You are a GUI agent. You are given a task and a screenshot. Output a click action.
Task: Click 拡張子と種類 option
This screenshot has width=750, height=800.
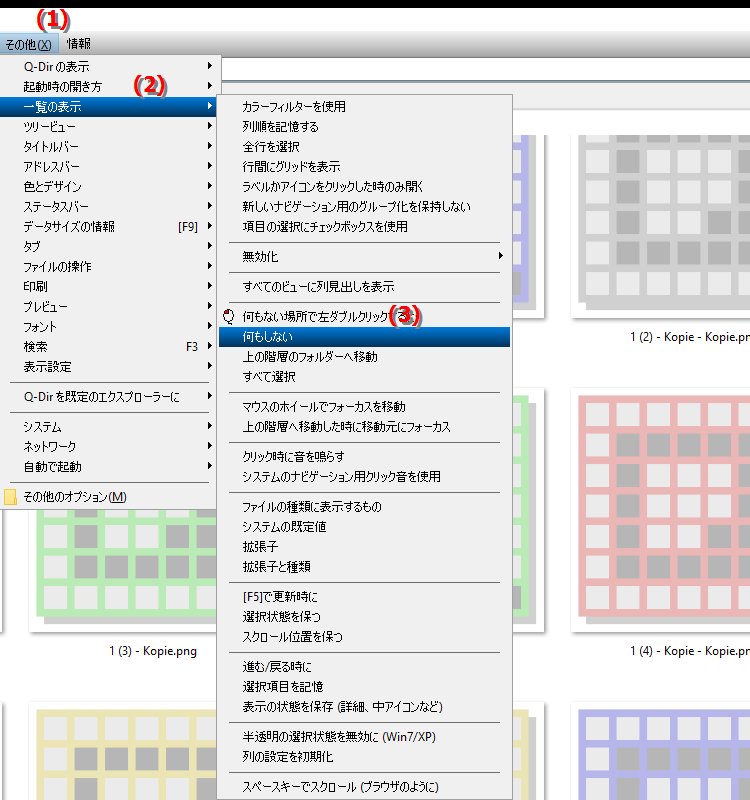click(364, 566)
